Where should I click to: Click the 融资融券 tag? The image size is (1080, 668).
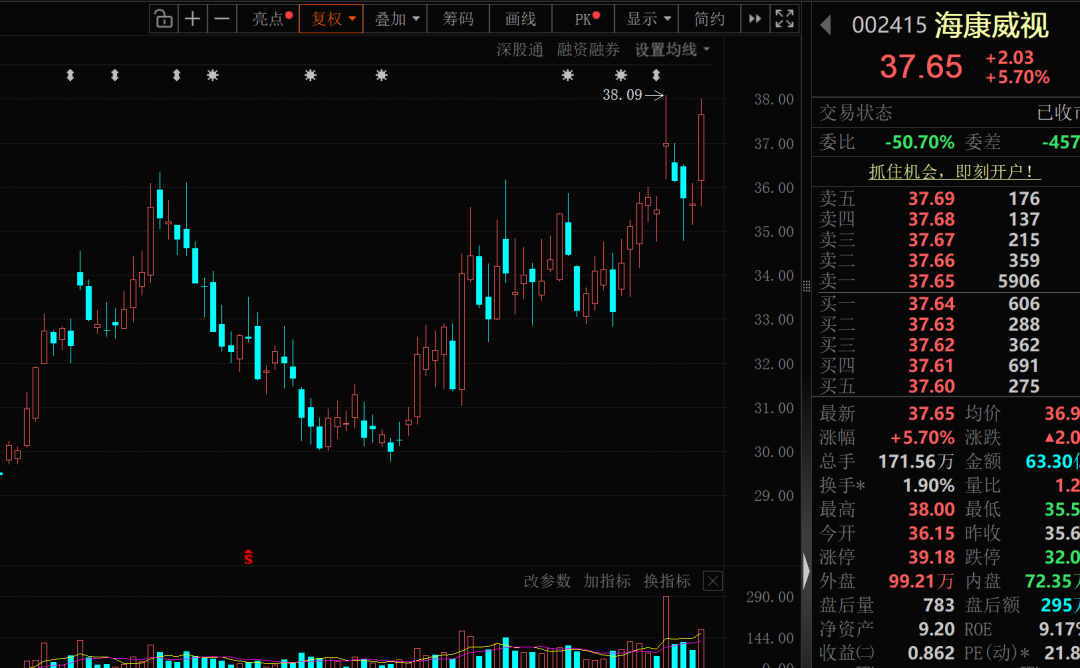[x=588, y=50]
